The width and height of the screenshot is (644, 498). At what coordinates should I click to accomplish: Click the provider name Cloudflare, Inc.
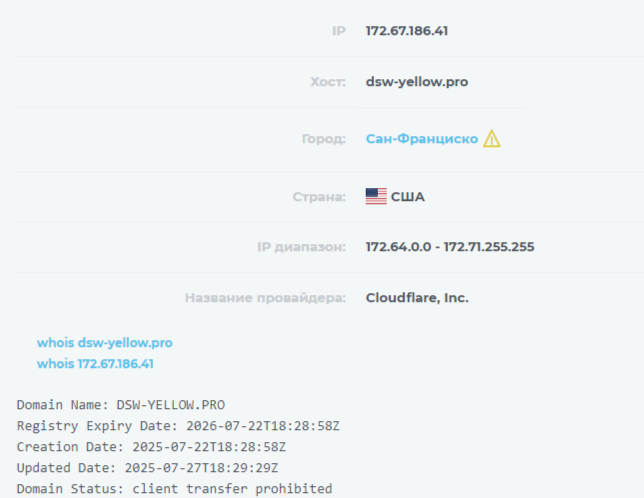pyautogui.click(x=417, y=298)
